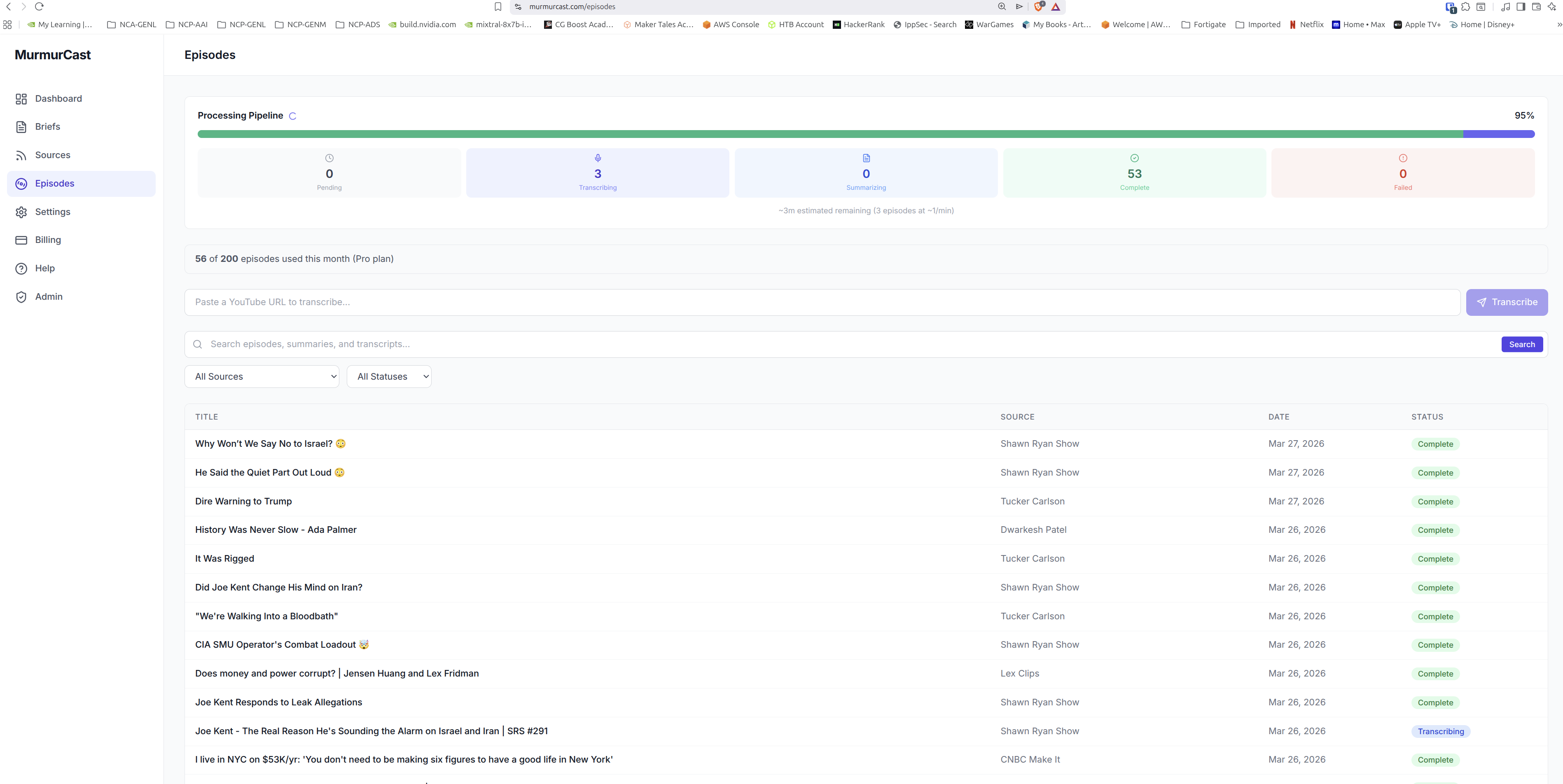This screenshot has width=1563, height=784.
Task: Open the Billing sidebar menu item
Action: tap(48, 240)
